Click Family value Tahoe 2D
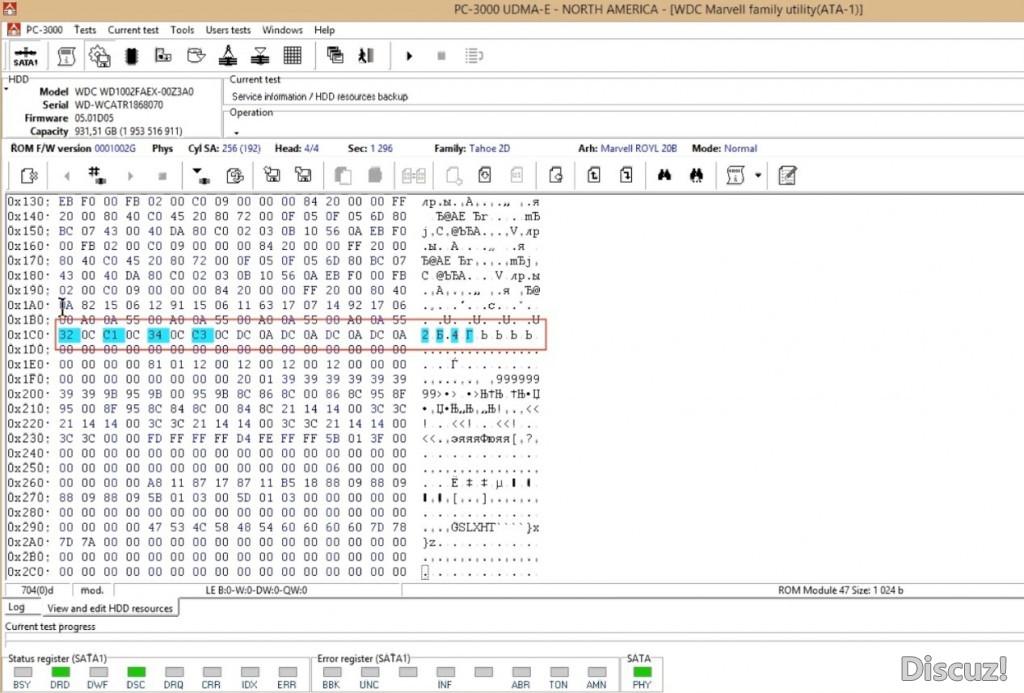 pyautogui.click(x=489, y=148)
